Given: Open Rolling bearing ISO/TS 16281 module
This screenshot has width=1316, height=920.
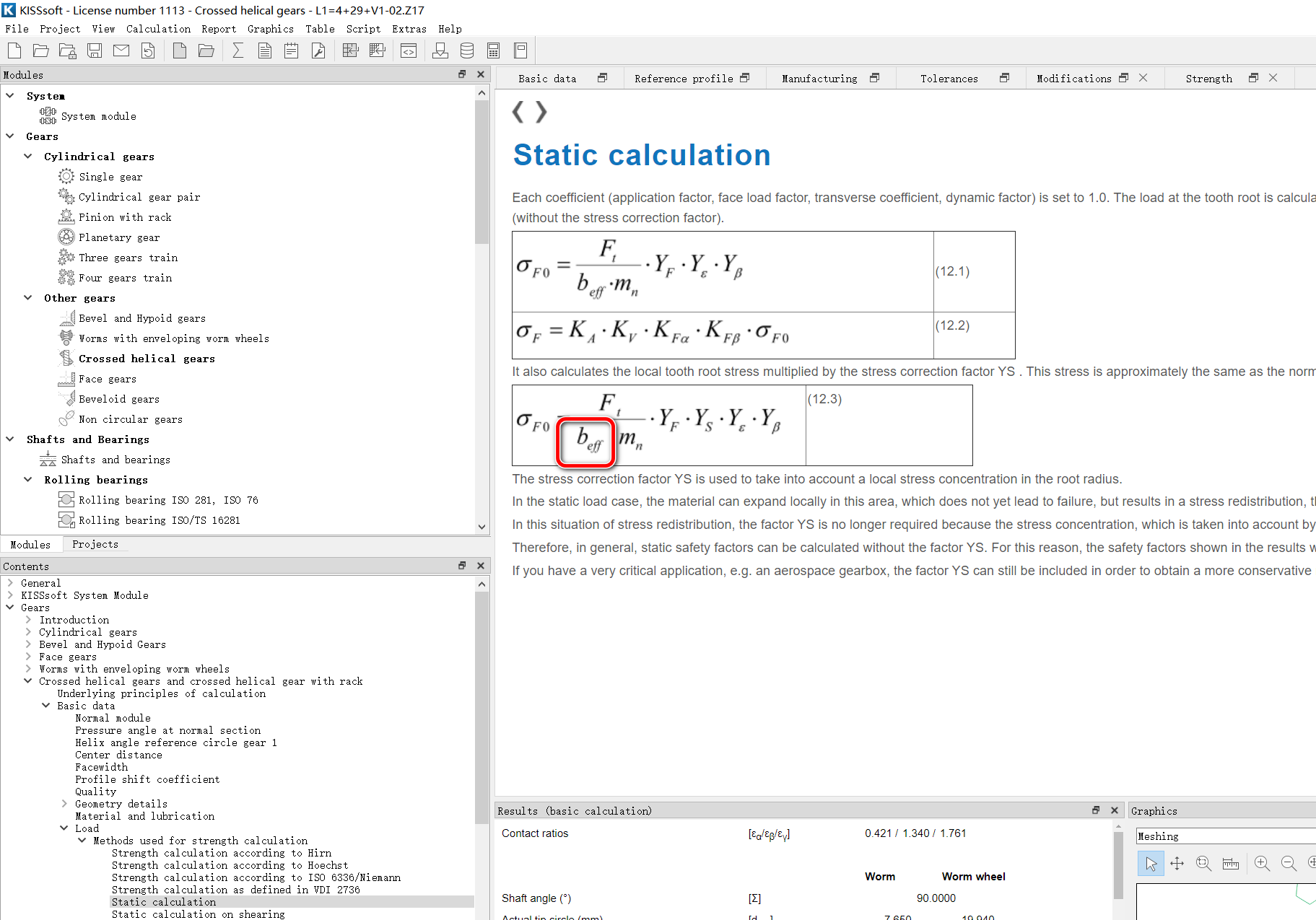Looking at the screenshot, I should (x=160, y=520).
